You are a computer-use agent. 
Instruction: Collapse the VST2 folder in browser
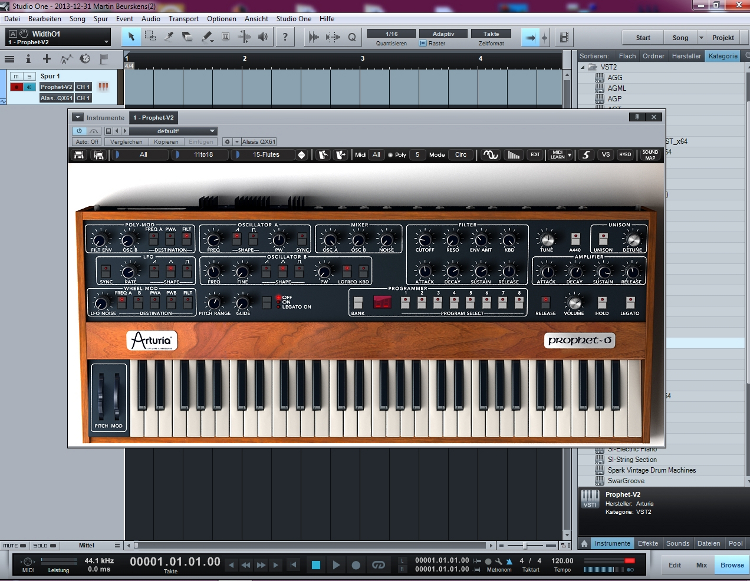click(x=583, y=67)
